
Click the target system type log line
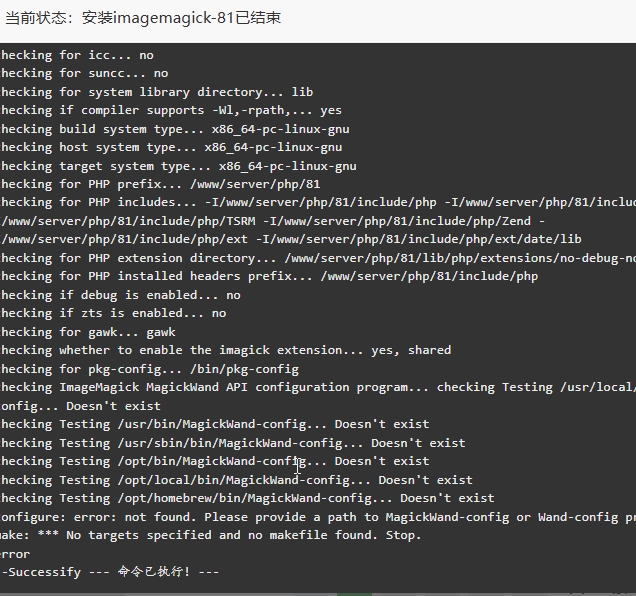pos(179,166)
